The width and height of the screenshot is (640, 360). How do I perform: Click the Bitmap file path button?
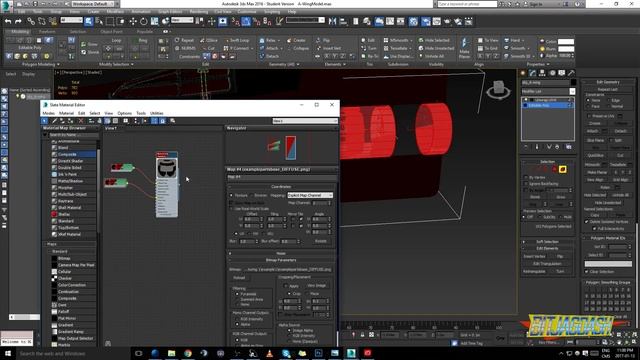(287, 270)
